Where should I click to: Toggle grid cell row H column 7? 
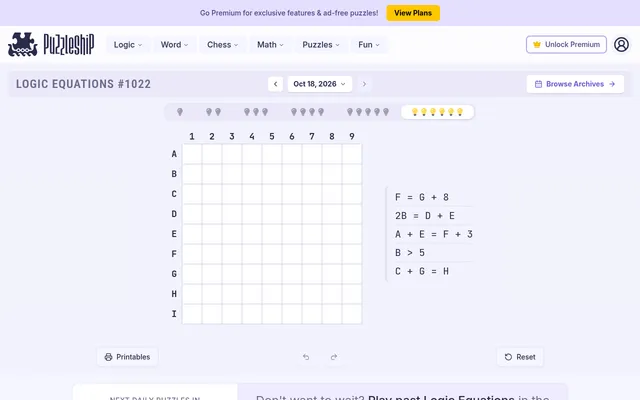[312, 294]
